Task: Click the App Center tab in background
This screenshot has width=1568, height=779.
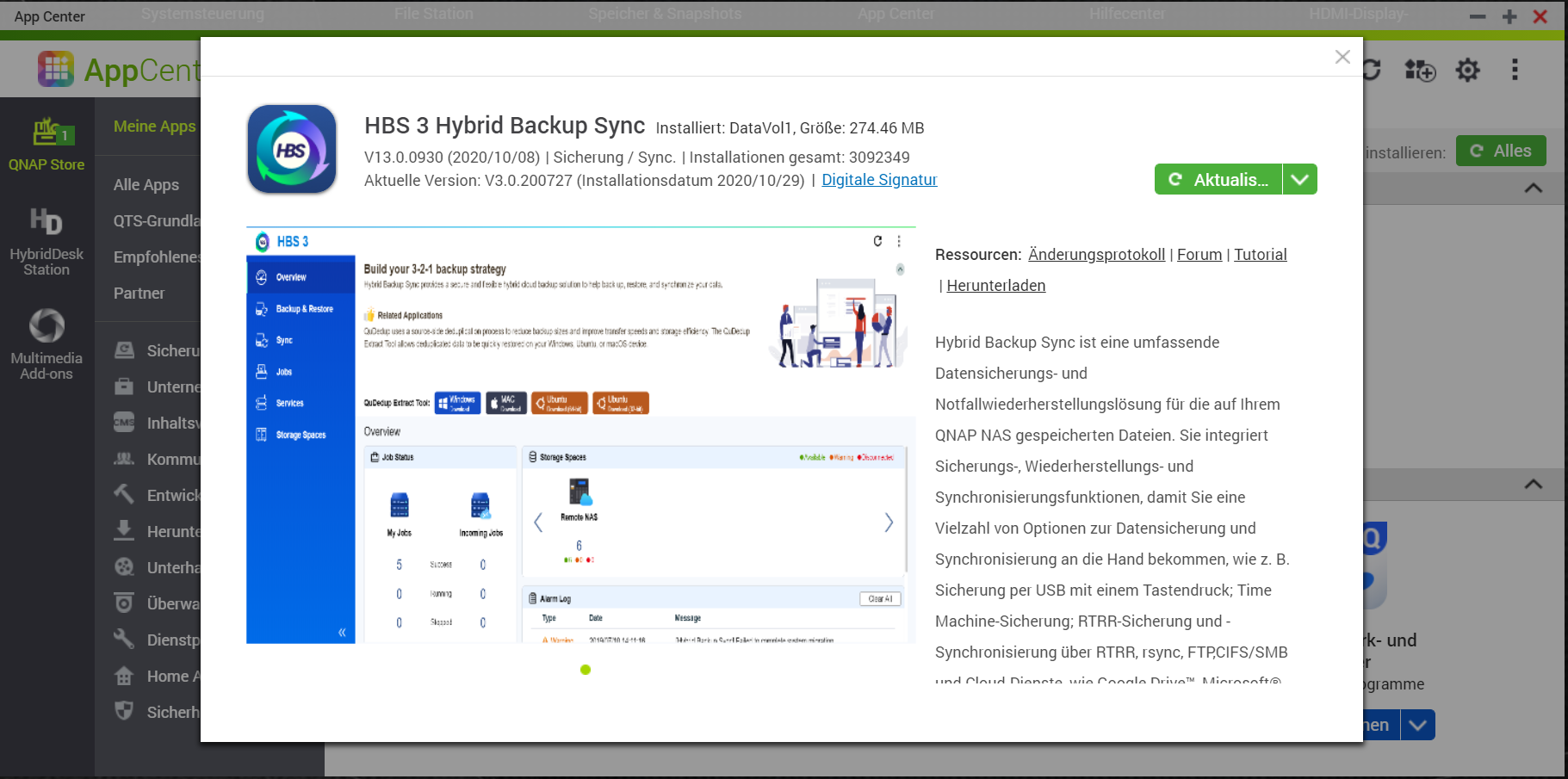Action: coord(896,14)
